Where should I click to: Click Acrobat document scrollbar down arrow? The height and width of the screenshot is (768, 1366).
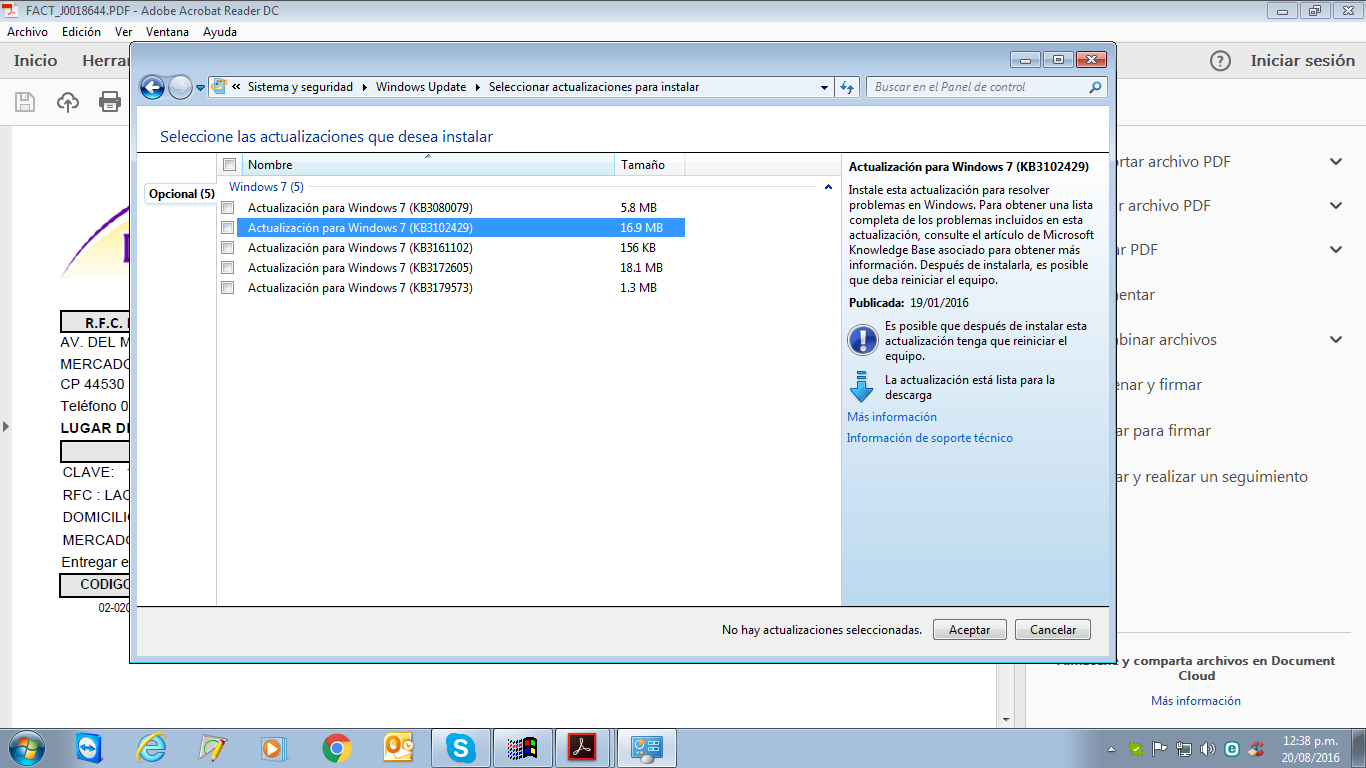pos(1006,718)
